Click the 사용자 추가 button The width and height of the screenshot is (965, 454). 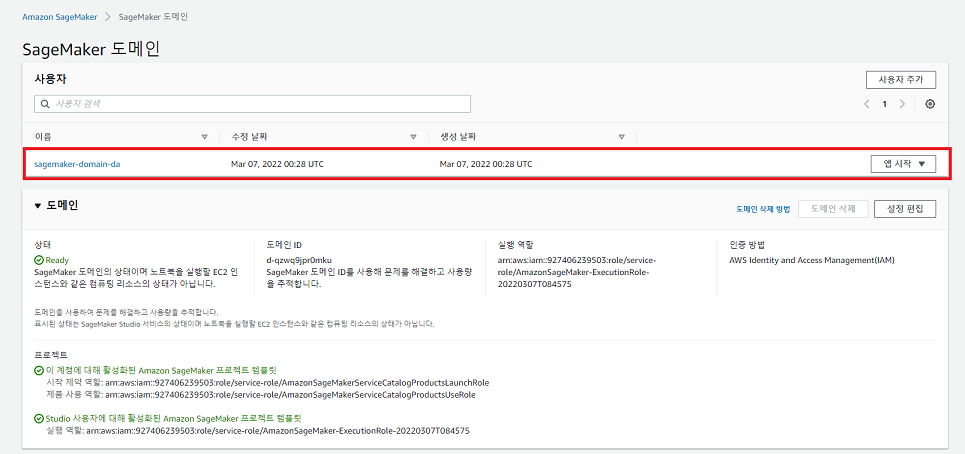(x=901, y=80)
